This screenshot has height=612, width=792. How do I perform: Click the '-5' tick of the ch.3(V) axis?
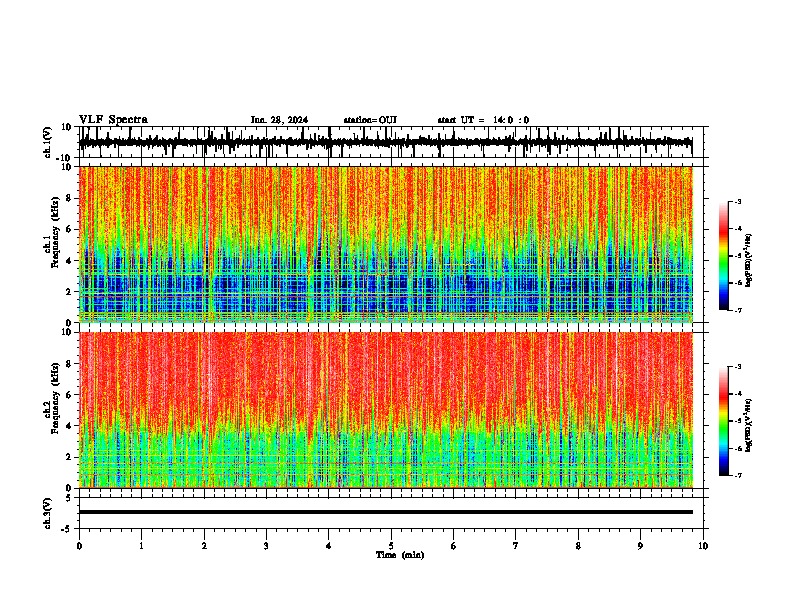pyautogui.click(x=67, y=529)
